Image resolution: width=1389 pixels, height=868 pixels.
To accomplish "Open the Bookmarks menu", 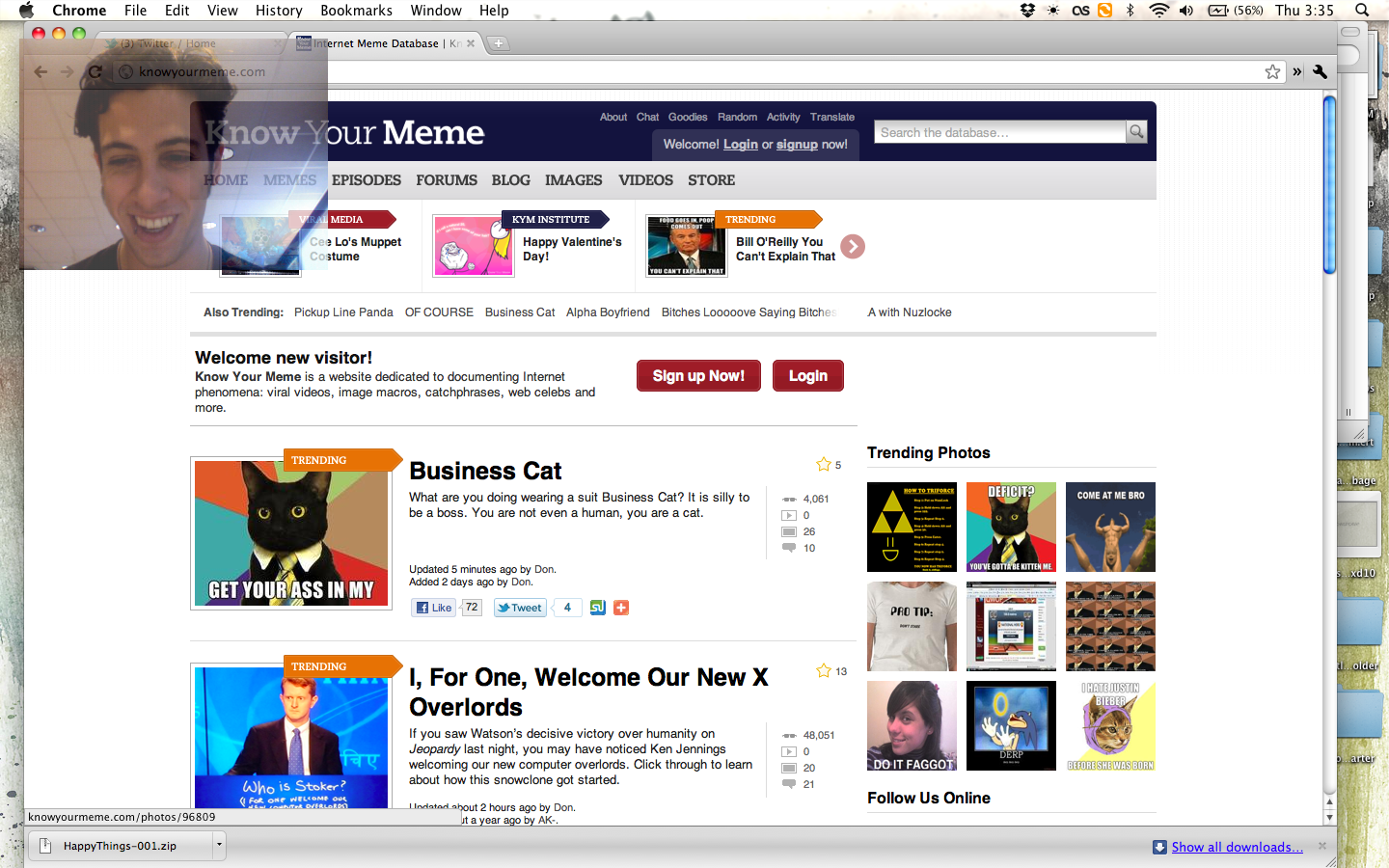I will (356, 11).
